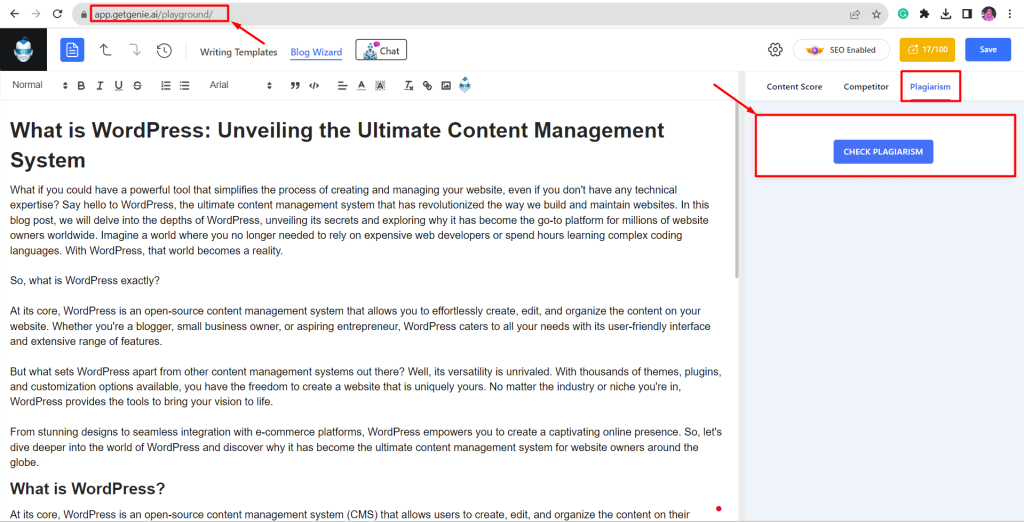
Task: Share this page from address bar
Action: pos(855,14)
